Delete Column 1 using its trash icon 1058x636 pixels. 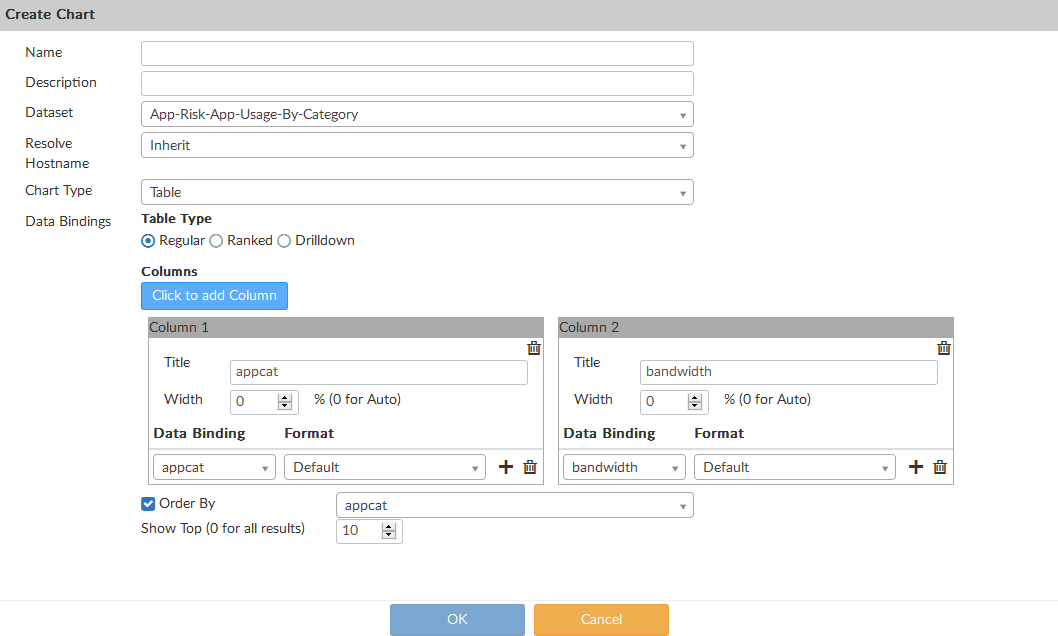coord(534,348)
